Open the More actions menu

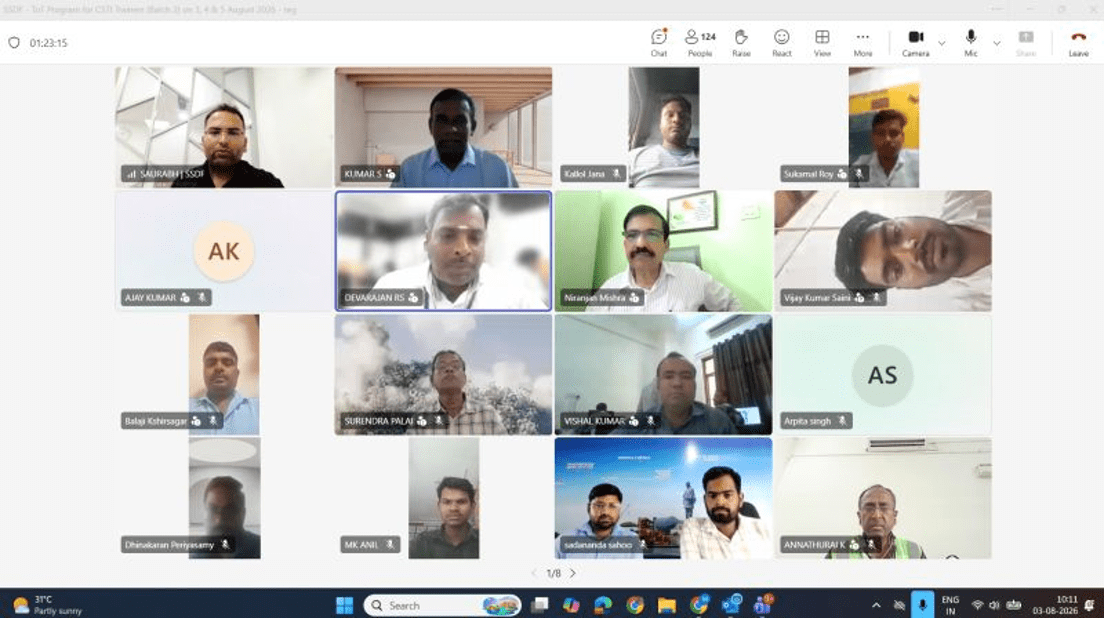(x=862, y=42)
